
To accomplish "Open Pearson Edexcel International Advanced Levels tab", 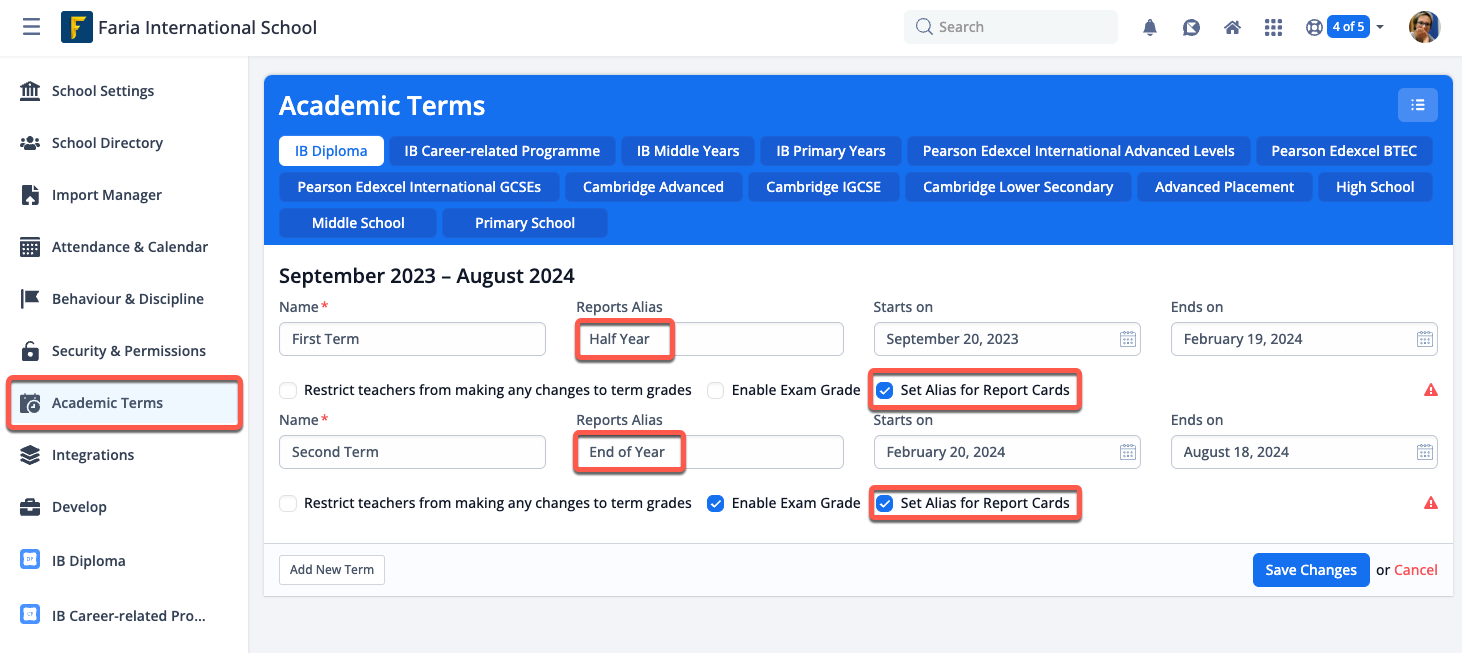I will pyautogui.click(x=1078, y=151).
